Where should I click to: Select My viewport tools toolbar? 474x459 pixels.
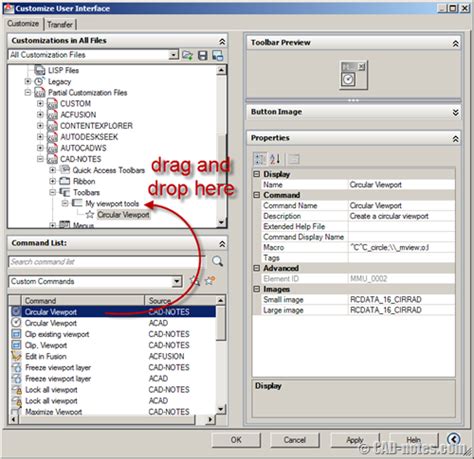click(x=112, y=203)
